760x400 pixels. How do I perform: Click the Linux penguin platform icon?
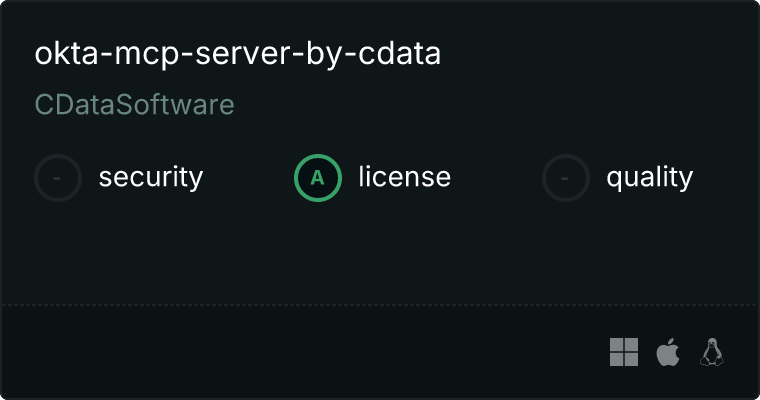pyautogui.click(x=712, y=352)
